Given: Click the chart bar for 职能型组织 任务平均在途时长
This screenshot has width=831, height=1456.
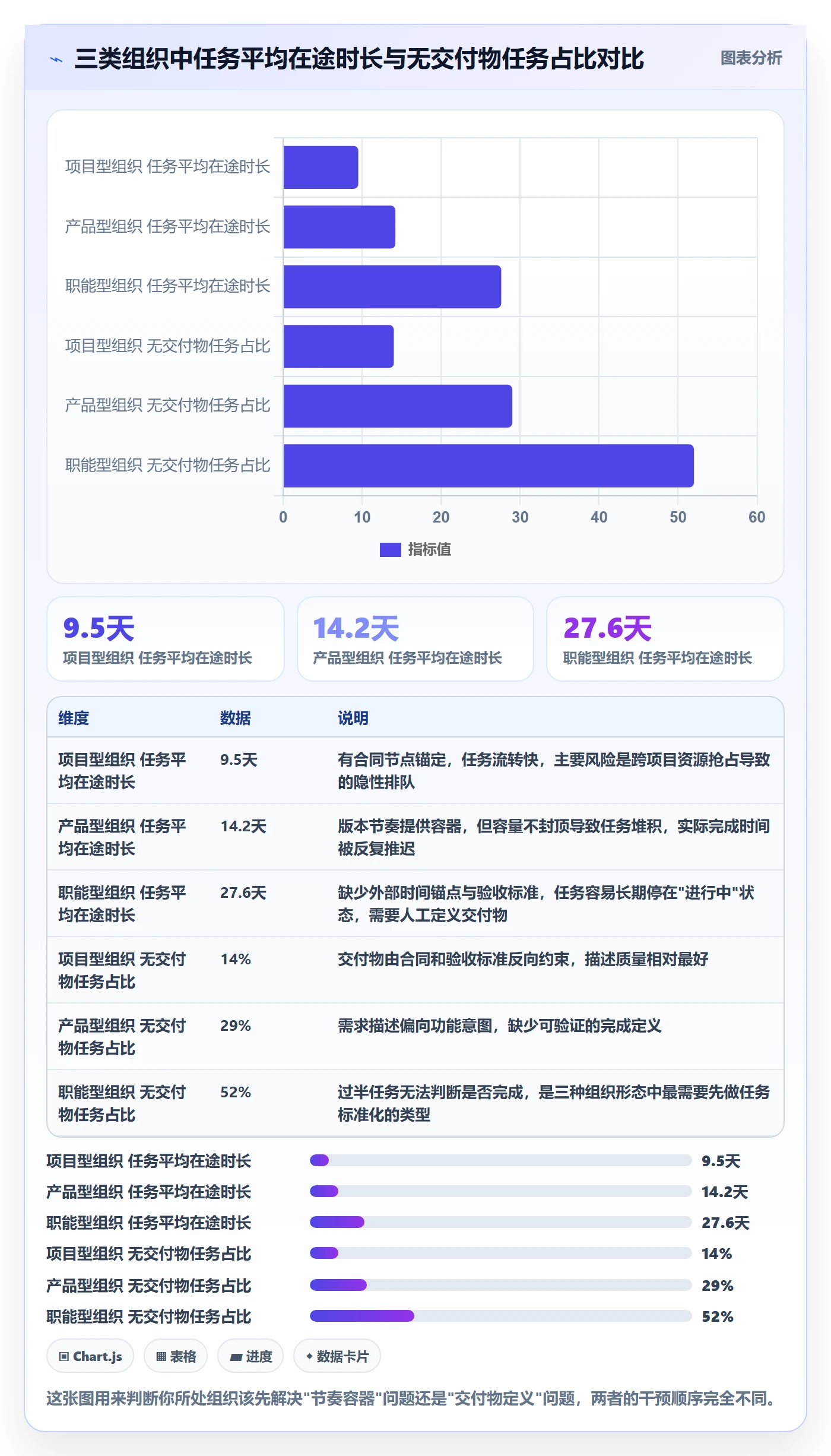Looking at the screenshot, I should pyautogui.click(x=392, y=287).
